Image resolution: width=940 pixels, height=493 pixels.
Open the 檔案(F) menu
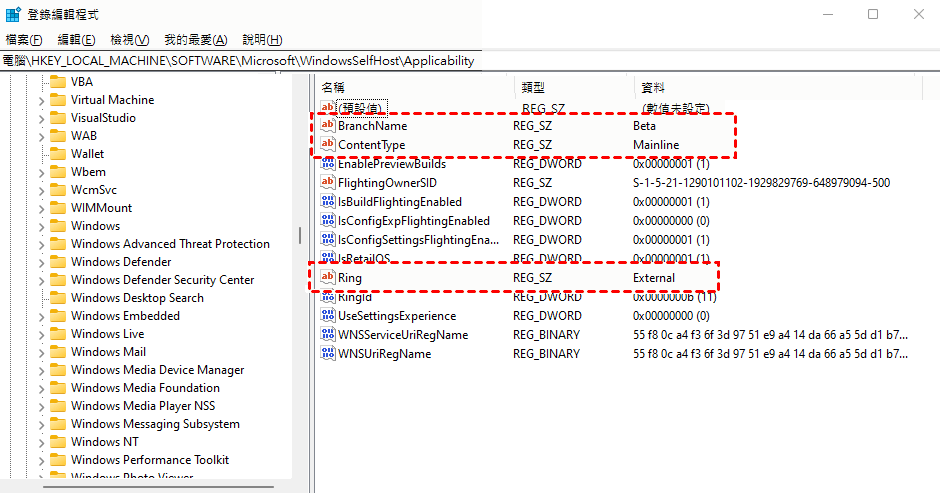pyautogui.click(x=24, y=40)
